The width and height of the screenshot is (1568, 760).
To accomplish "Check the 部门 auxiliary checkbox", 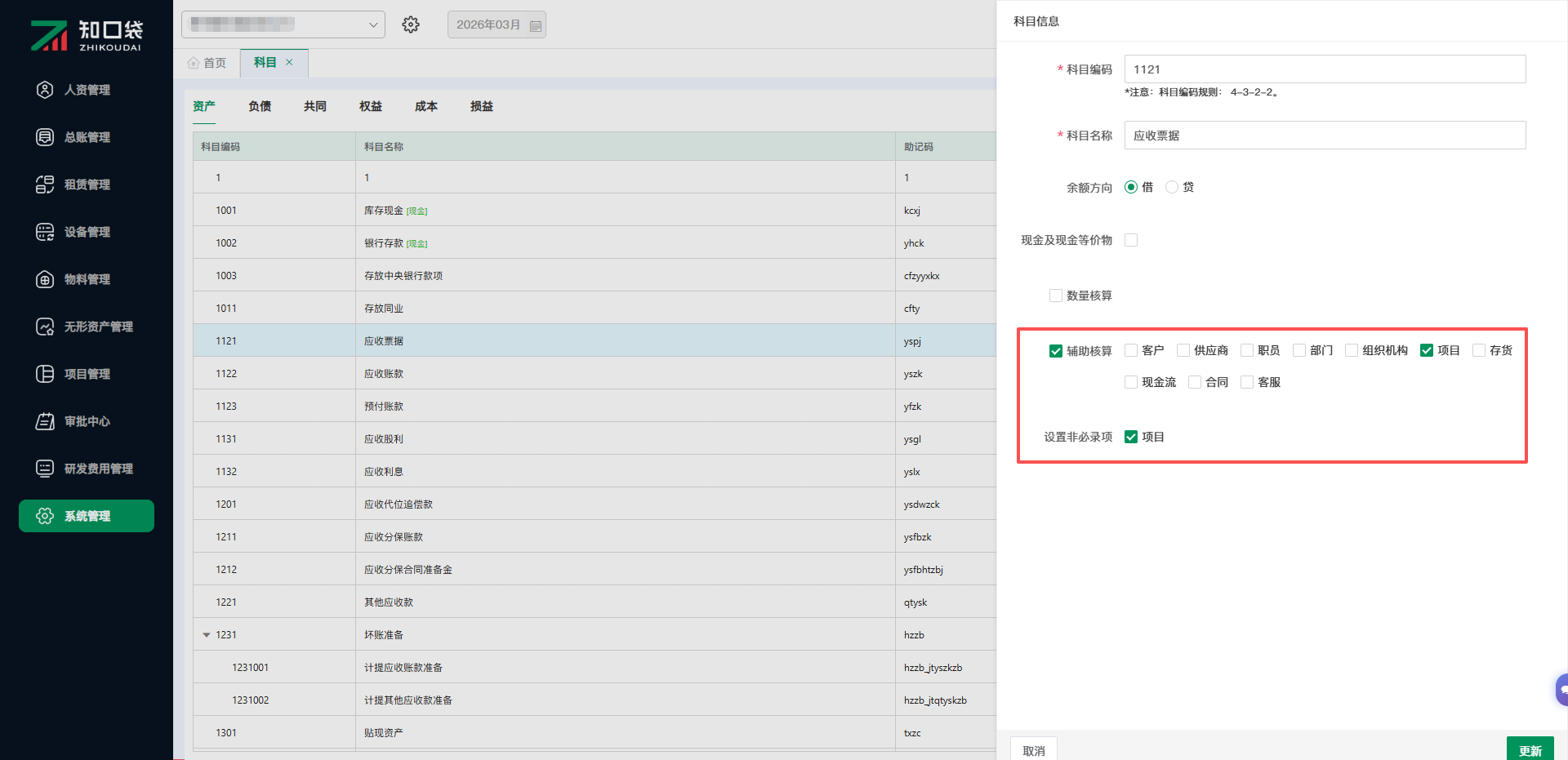I will pos(1299,350).
